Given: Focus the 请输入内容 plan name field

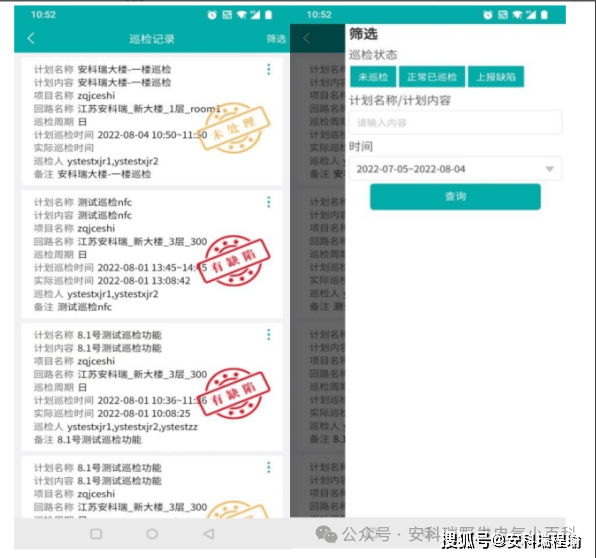Looking at the screenshot, I should click(x=455, y=122).
